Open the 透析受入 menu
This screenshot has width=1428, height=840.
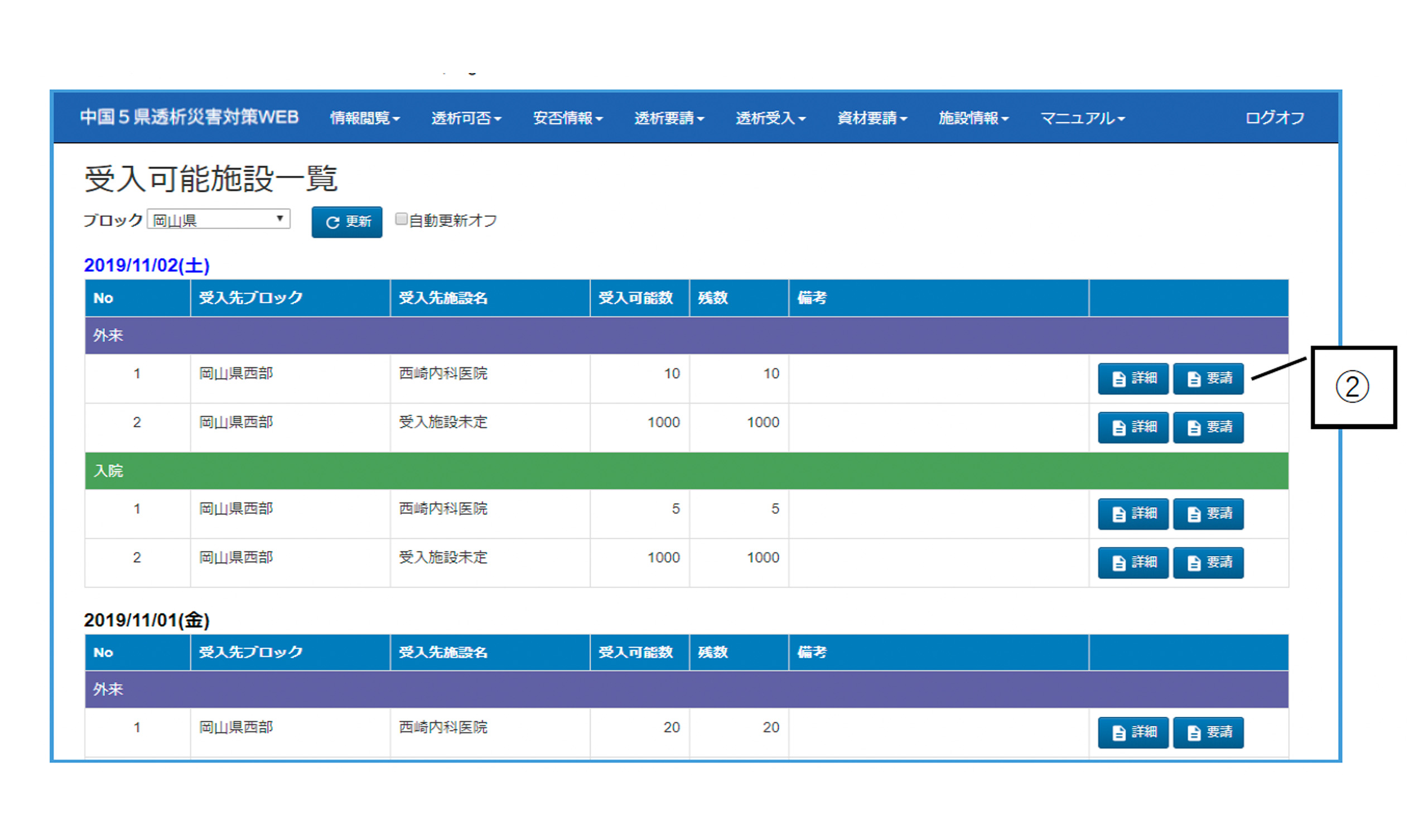click(770, 118)
